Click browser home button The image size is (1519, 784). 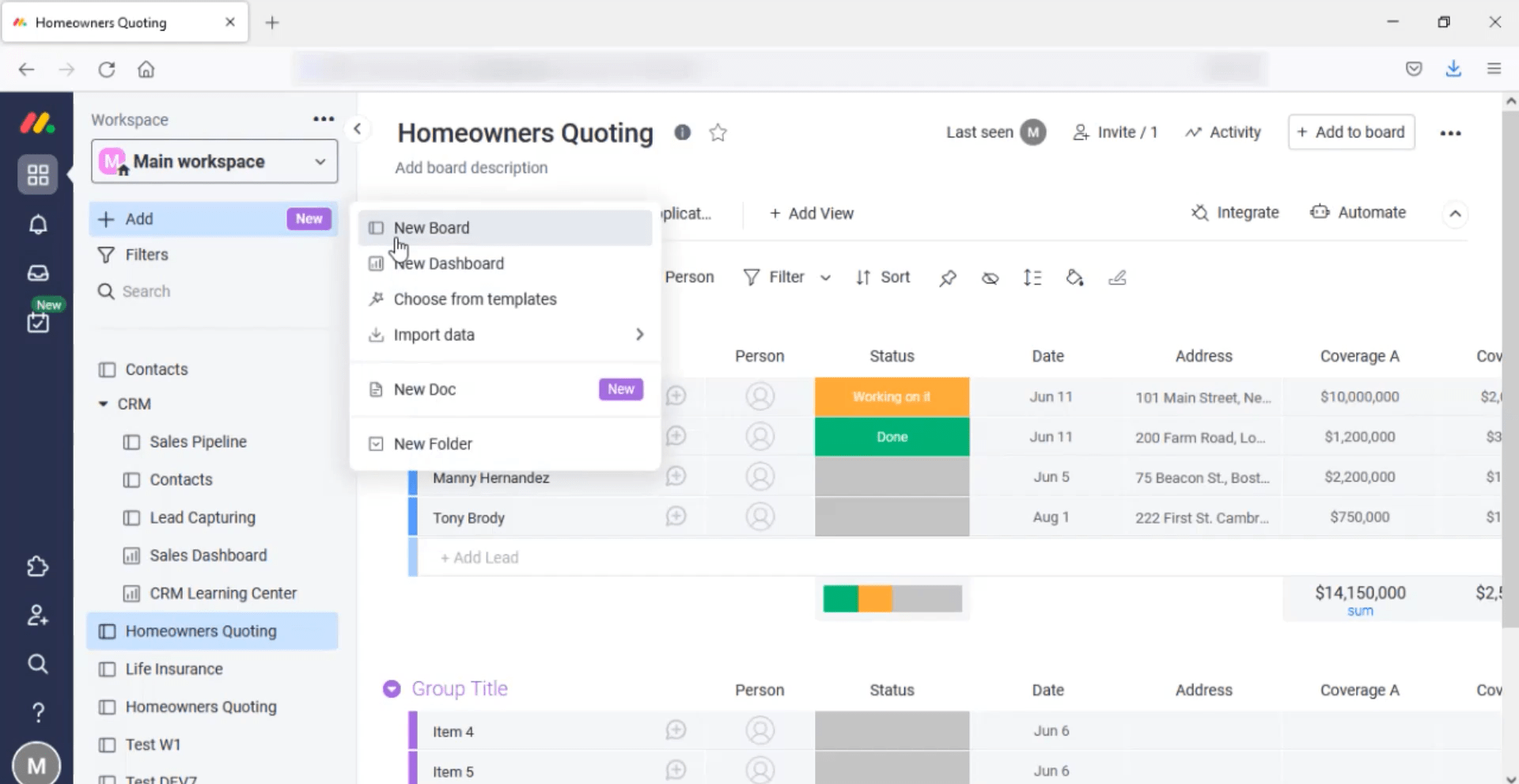click(x=146, y=69)
